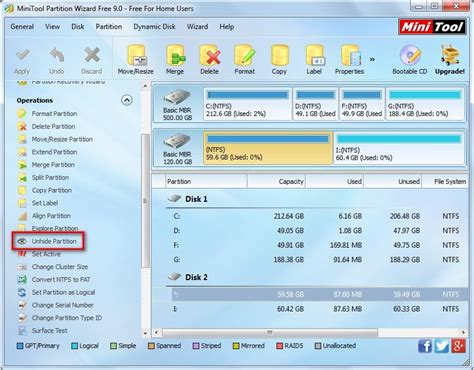The image size is (474, 370).
Task: Click Set Active operation
Action: click(x=46, y=254)
